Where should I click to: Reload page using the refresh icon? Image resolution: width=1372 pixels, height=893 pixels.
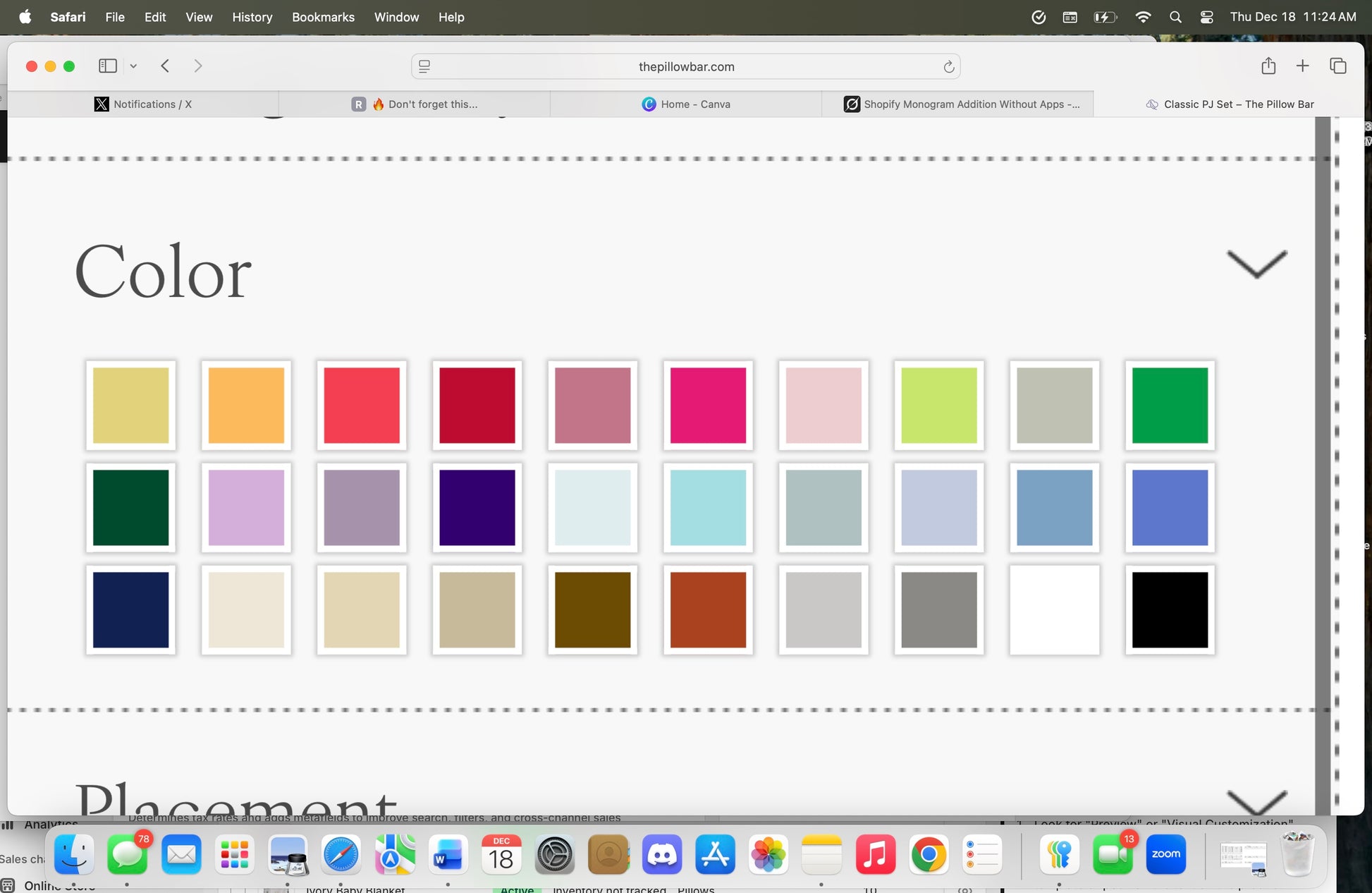click(x=949, y=67)
